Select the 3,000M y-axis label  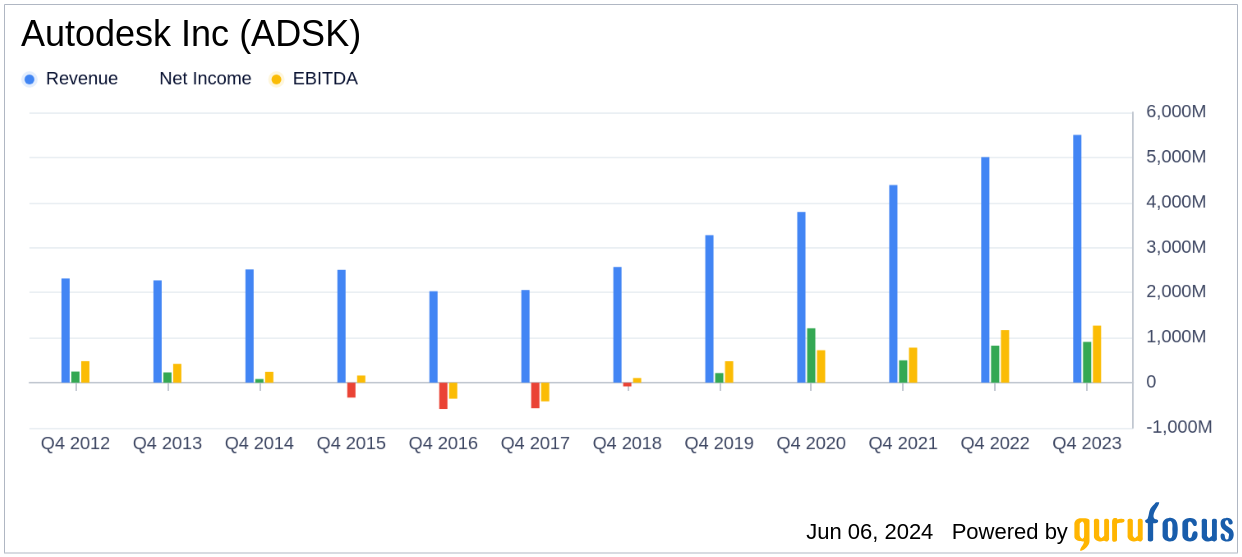(1175, 247)
